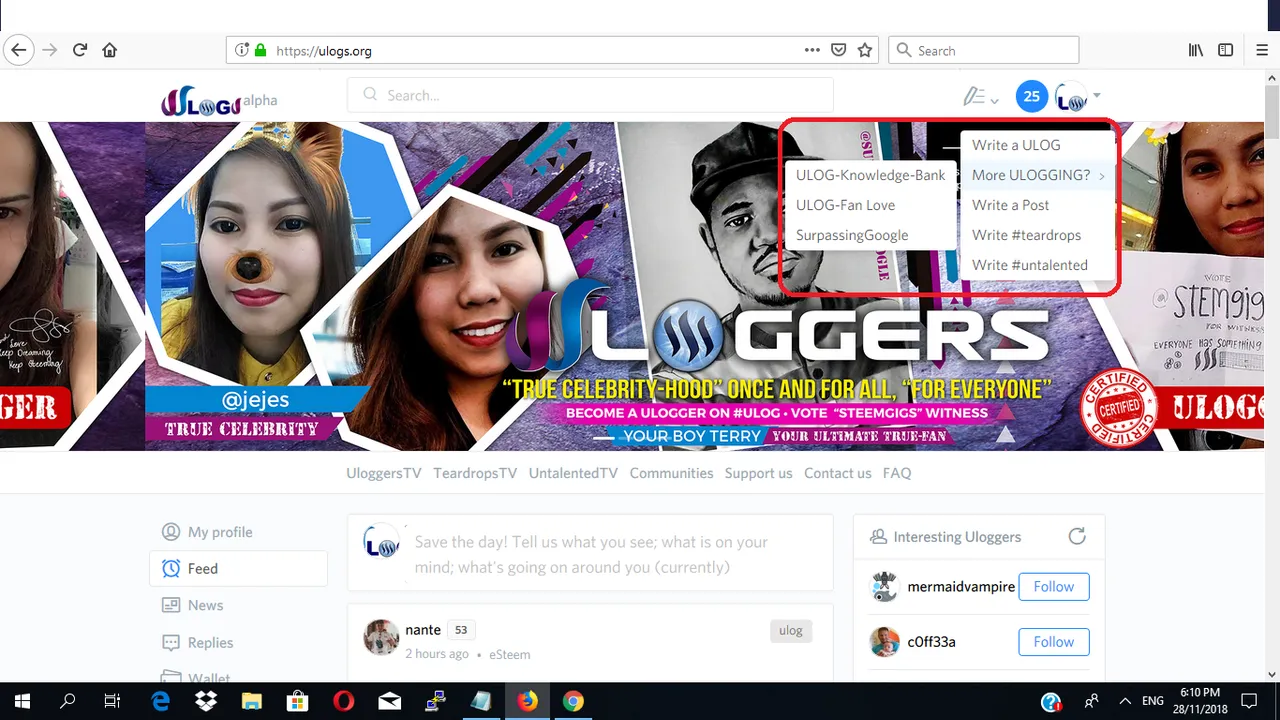Bookmark this page with the star icon
Screen dimensions: 1280x720
(865, 50)
